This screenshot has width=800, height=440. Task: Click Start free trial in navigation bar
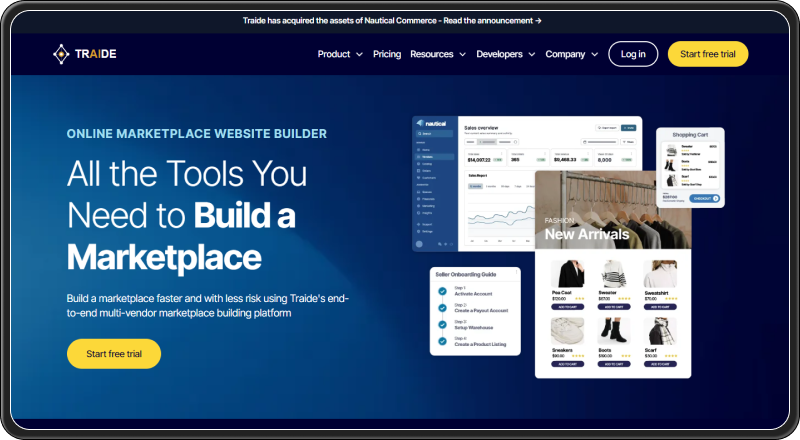click(x=707, y=54)
